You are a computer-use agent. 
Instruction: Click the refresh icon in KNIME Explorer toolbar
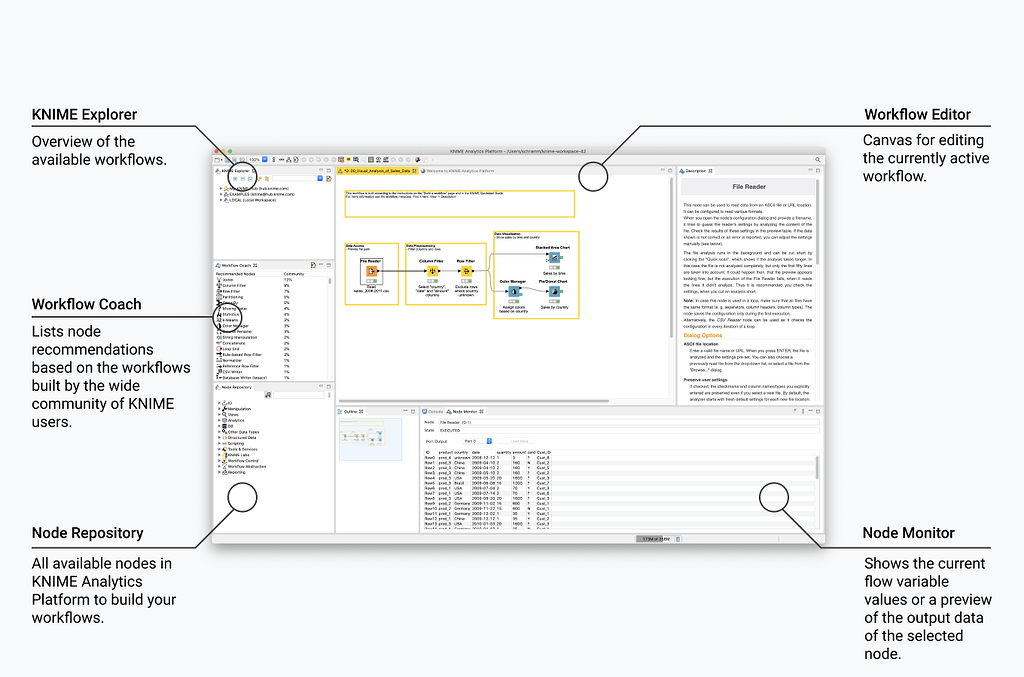click(x=243, y=179)
